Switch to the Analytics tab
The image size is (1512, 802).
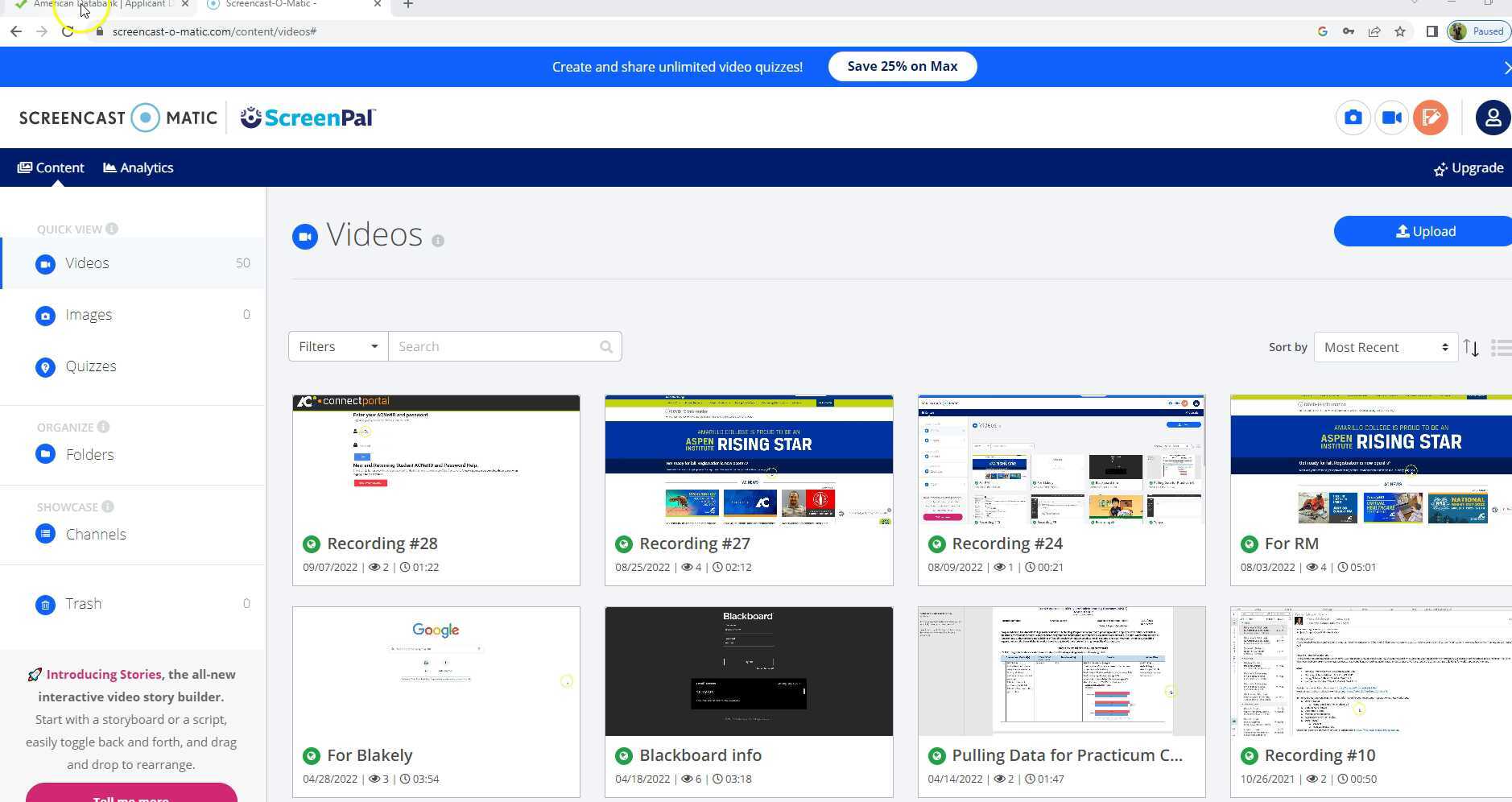click(x=138, y=167)
